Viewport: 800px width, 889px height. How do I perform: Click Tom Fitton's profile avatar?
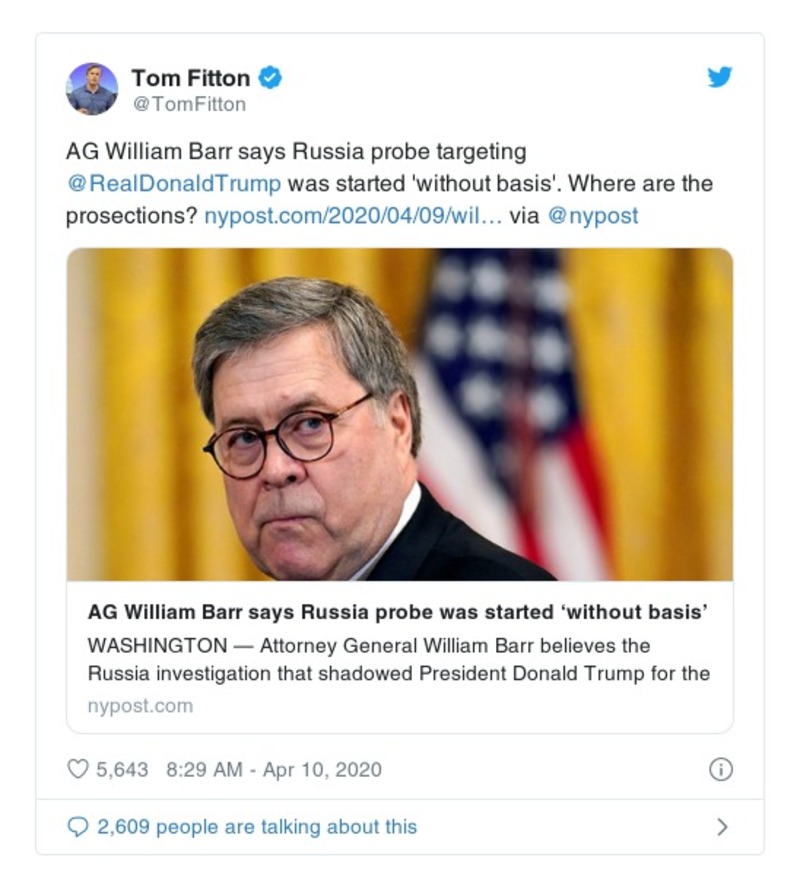92,88
